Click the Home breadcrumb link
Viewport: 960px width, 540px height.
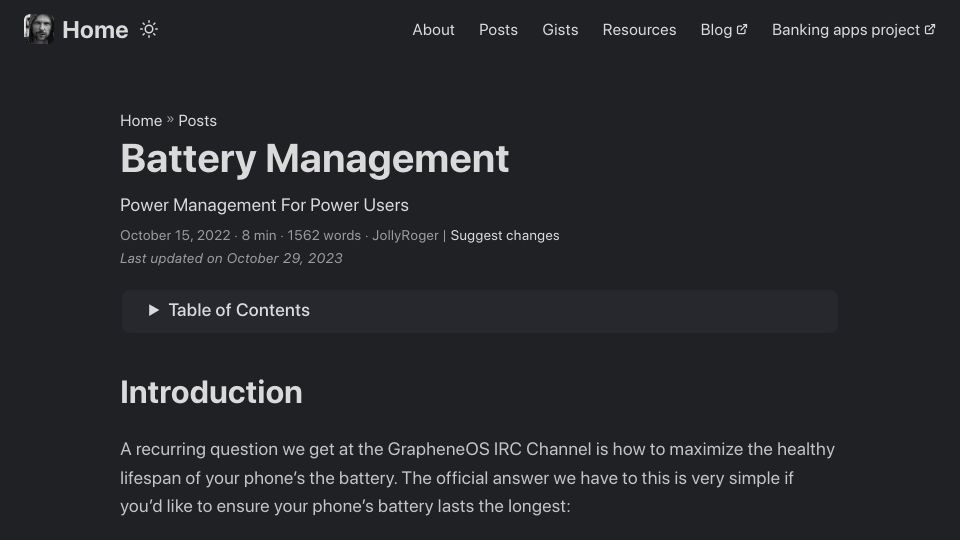coord(141,121)
